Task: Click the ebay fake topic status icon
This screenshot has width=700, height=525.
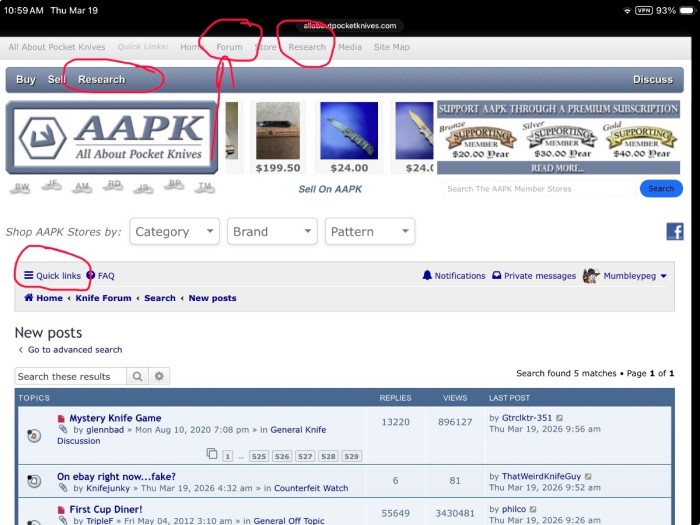Action: coord(34,481)
